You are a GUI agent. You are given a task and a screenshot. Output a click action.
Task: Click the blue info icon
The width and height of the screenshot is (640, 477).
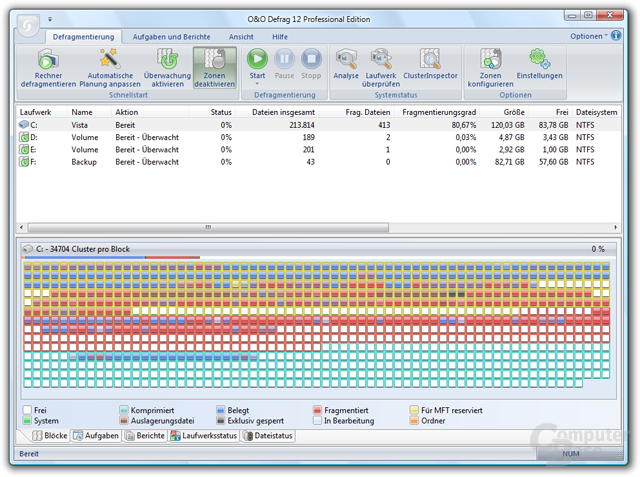coord(616,36)
